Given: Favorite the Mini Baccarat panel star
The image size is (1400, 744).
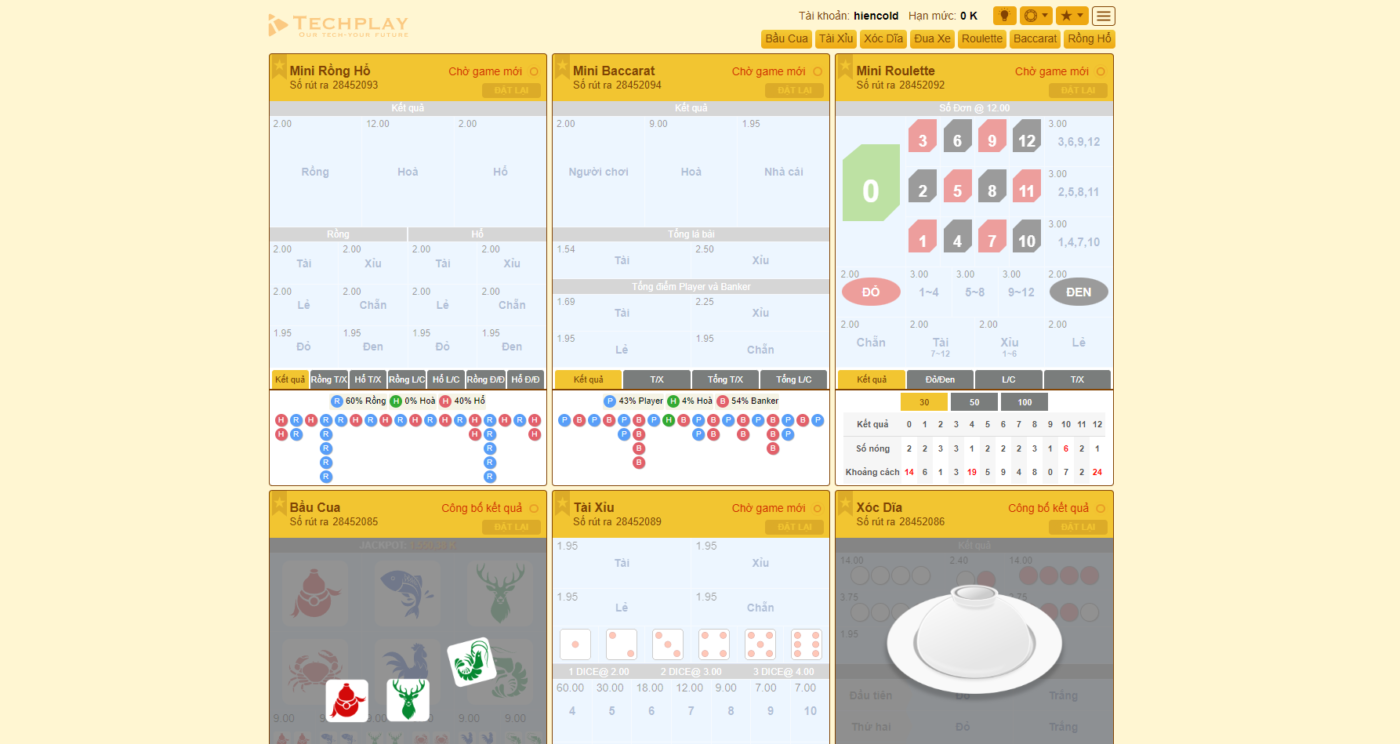Looking at the screenshot, I should point(562,67).
